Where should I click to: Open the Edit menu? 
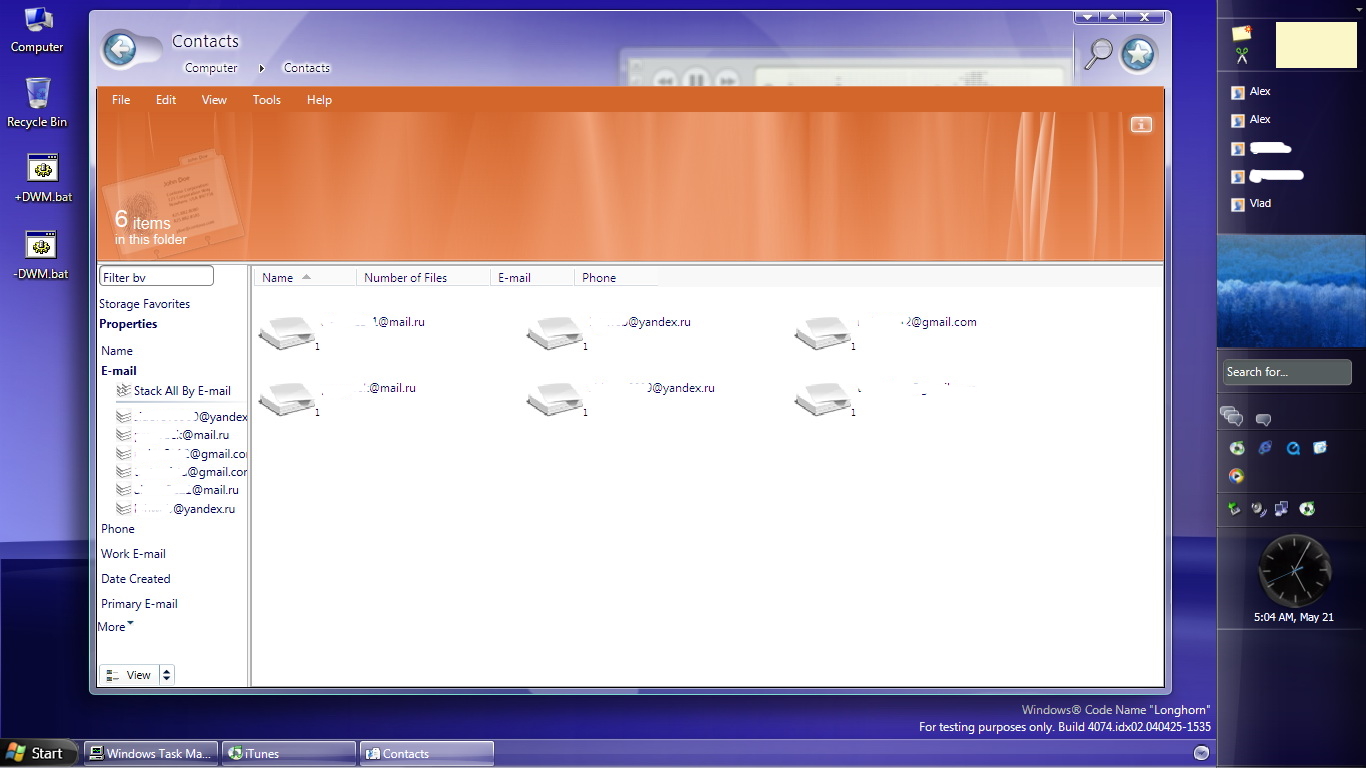point(166,100)
